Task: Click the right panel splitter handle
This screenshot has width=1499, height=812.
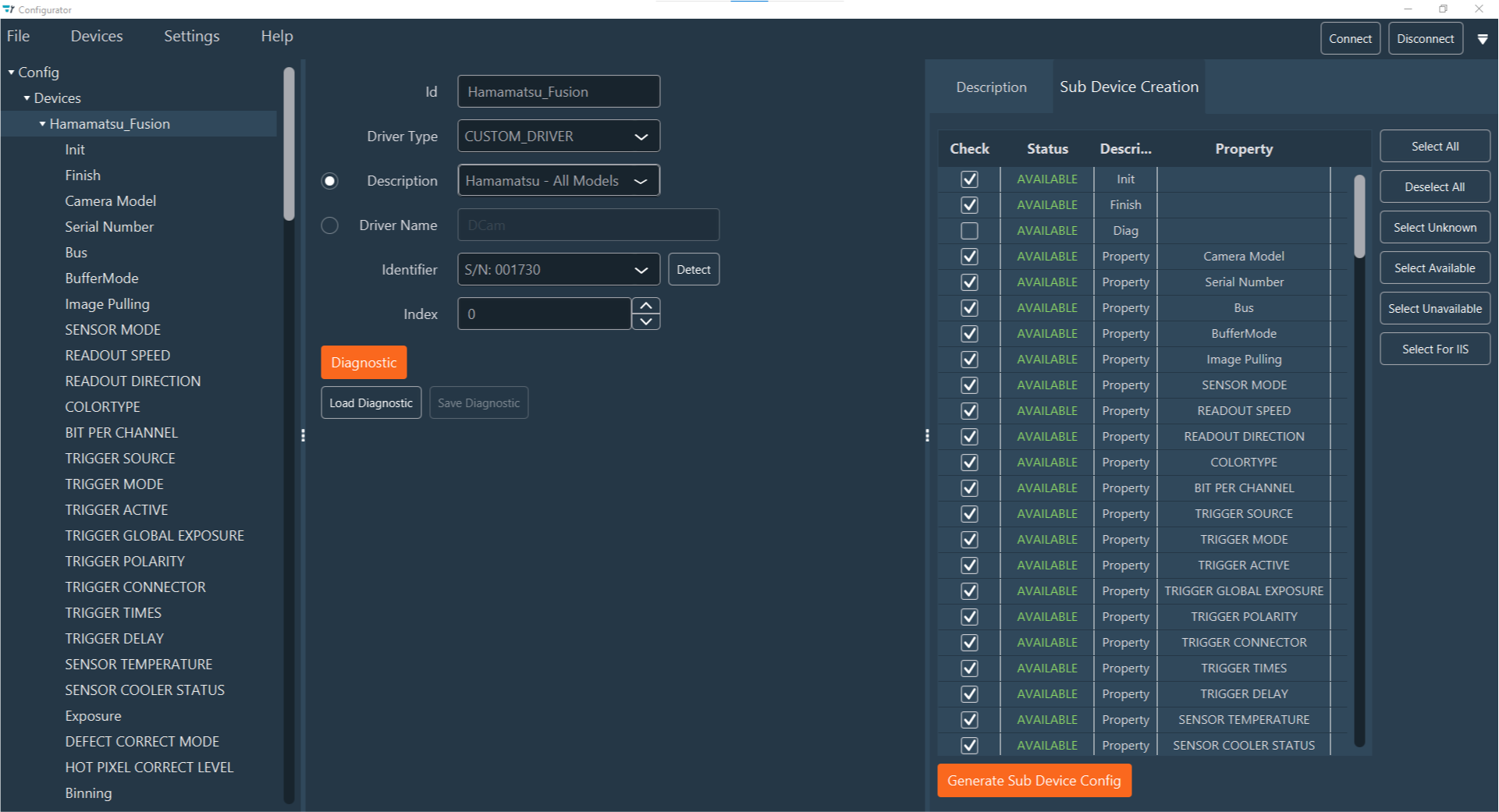Action: (x=927, y=435)
